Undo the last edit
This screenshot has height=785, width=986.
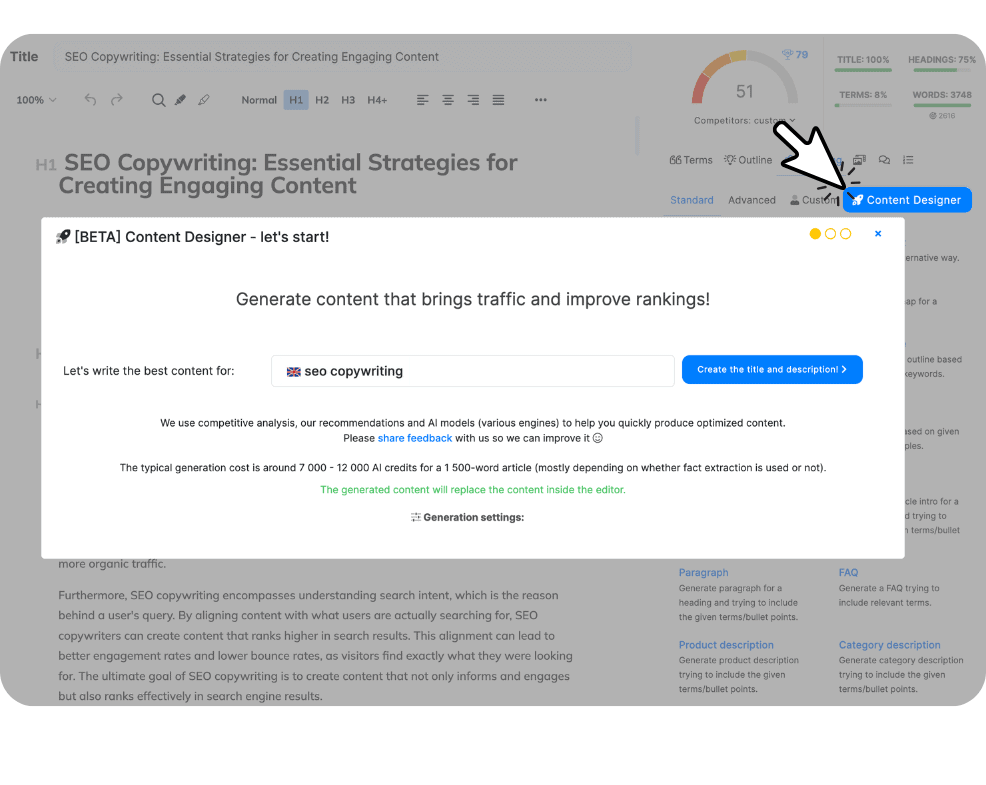89,99
